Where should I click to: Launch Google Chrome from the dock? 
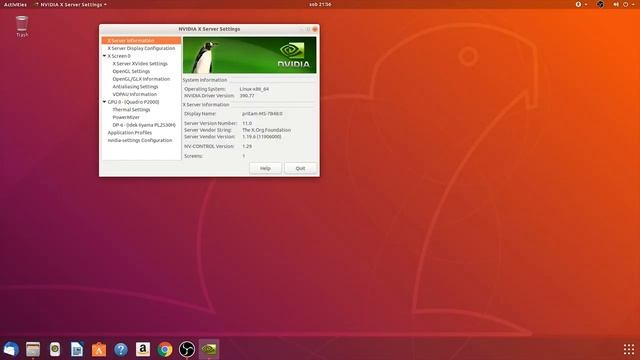click(x=165, y=349)
